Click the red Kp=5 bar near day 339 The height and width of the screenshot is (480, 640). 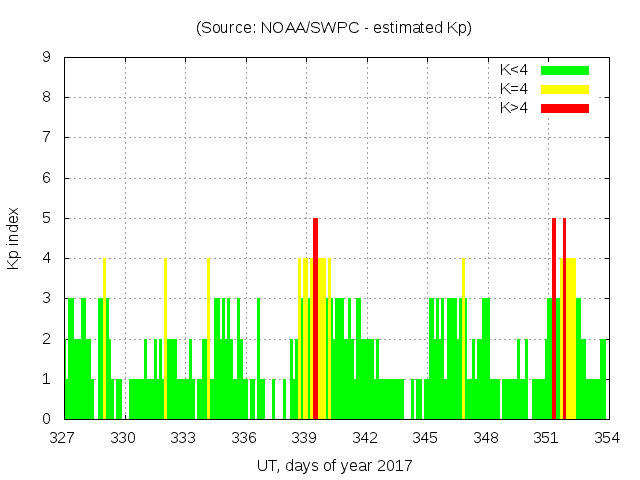click(315, 320)
